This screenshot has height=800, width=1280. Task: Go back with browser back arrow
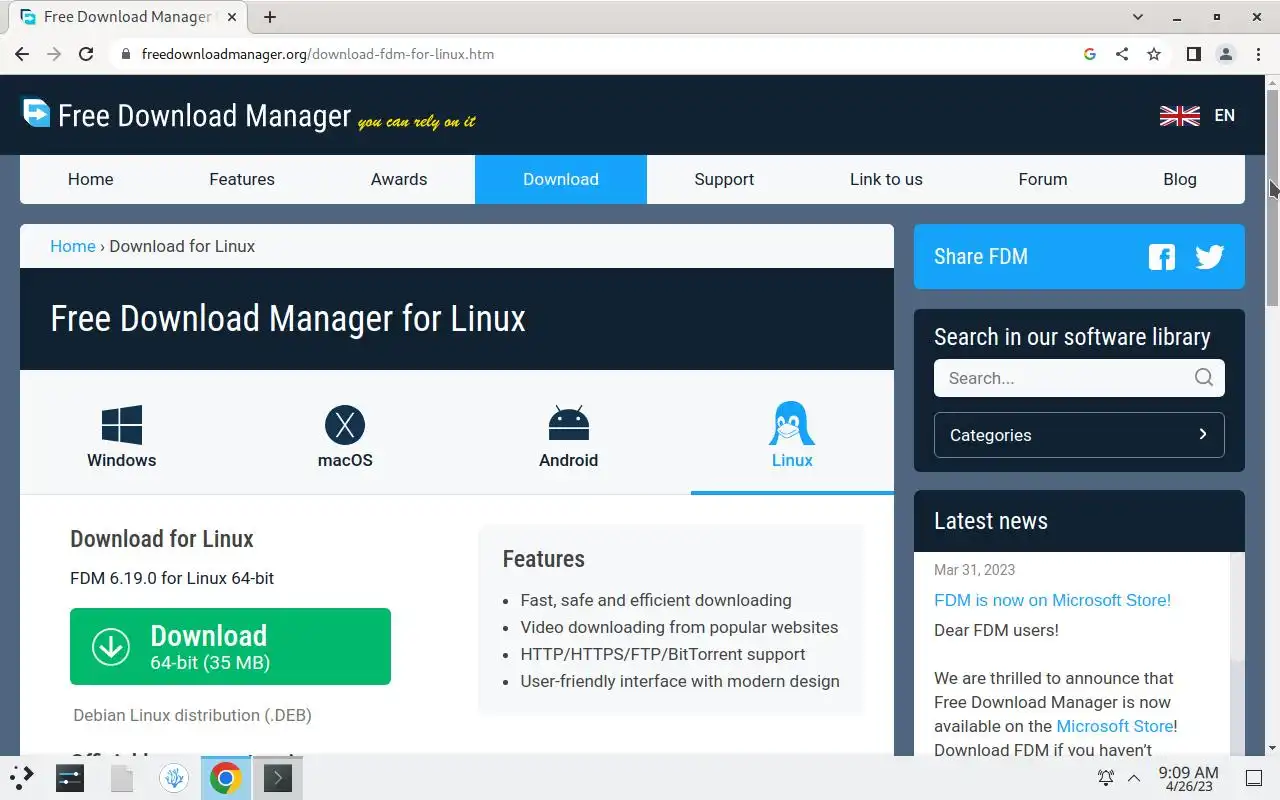pos(22,54)
